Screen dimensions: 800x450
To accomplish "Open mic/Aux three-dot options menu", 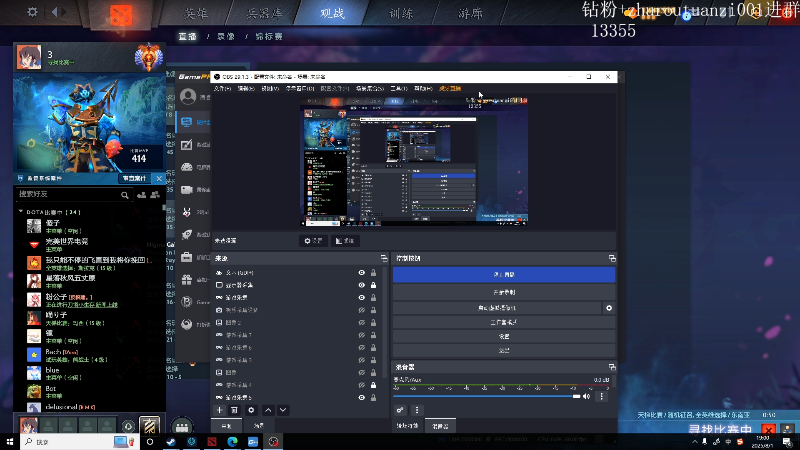I will pyautogui.click(x=602, y=396).
